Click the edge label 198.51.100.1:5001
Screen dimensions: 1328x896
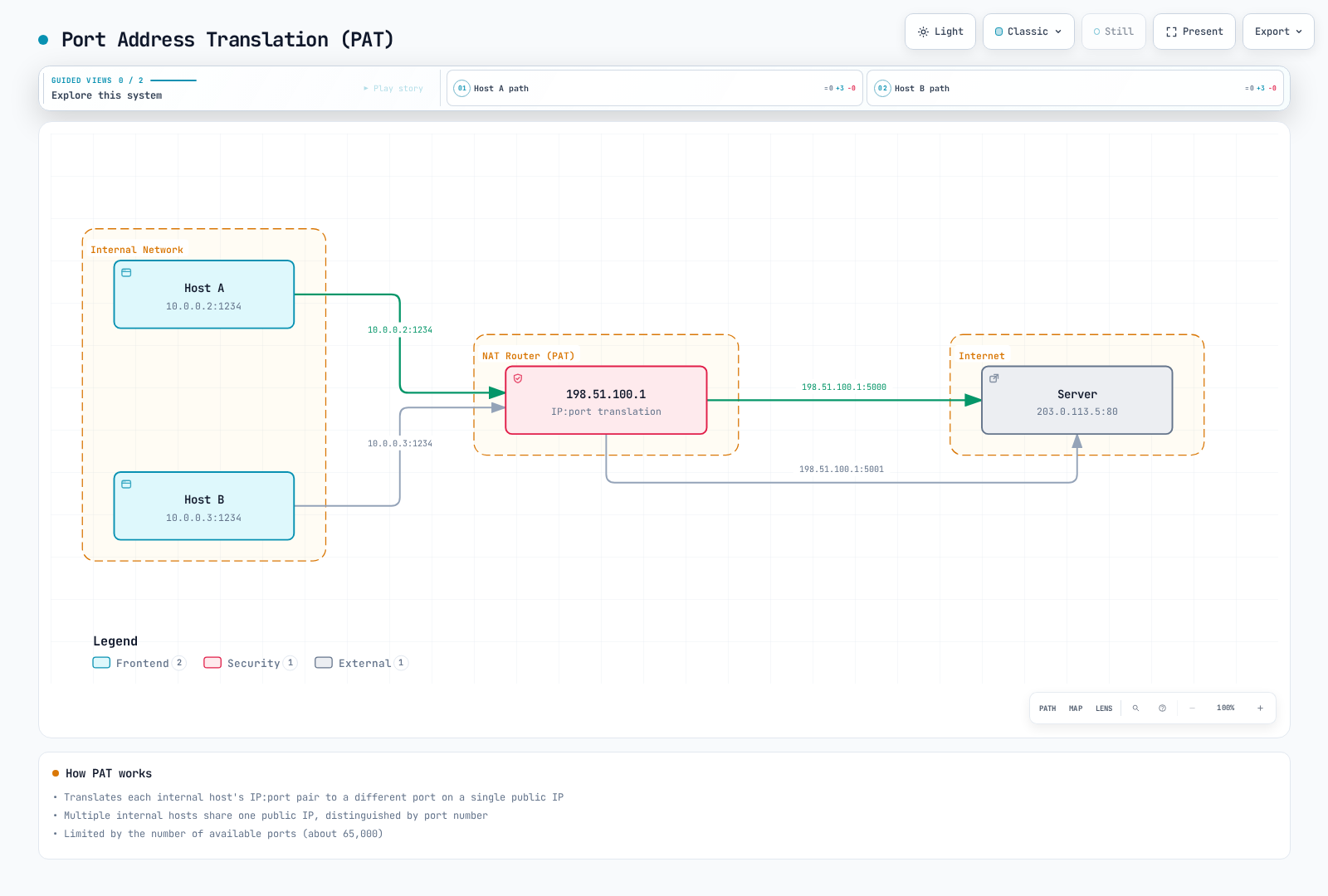pos(842,470)
